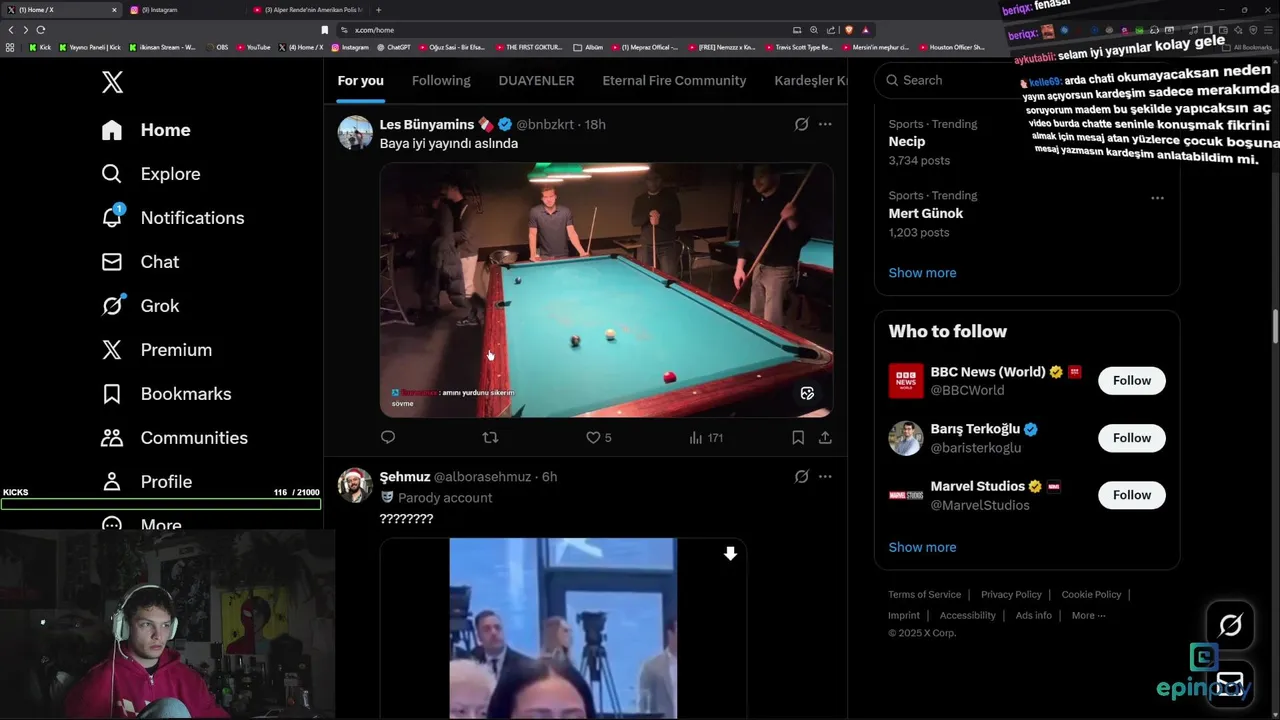The image size is (1280, 720).
Task: Open more options on Les Bünyamins' post
Action: coord(825,124)
